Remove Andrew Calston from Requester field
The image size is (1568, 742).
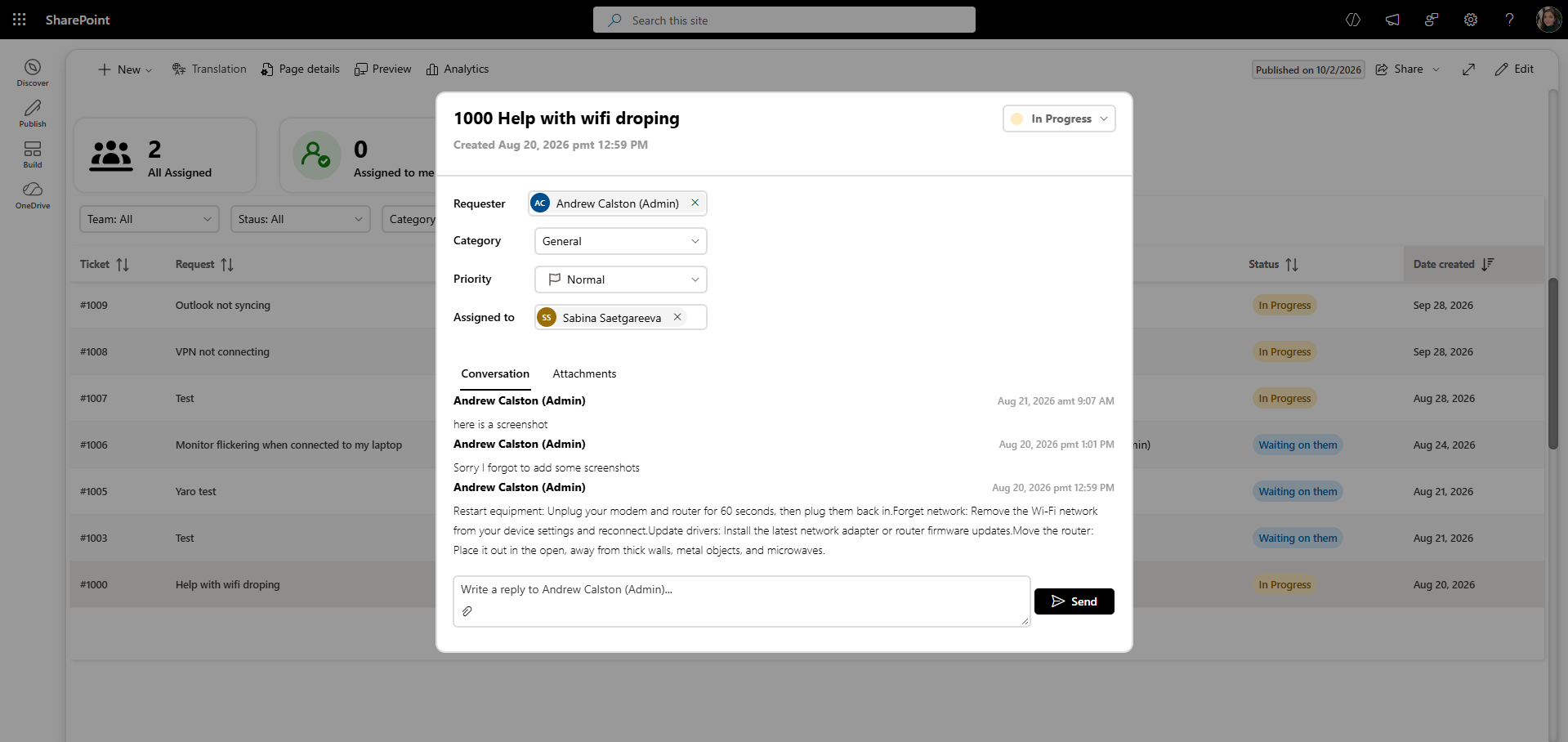695,203
